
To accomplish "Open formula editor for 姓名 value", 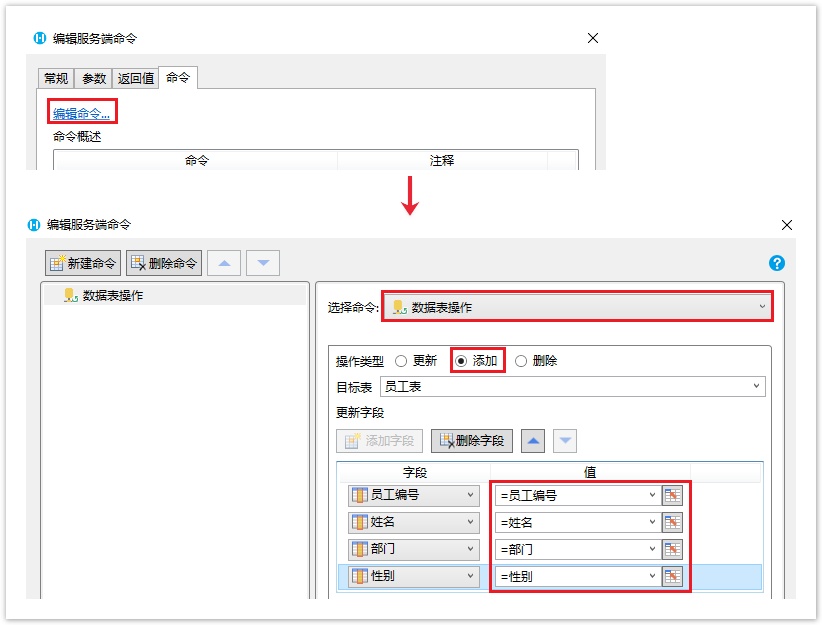I will (x=672, y=522).
